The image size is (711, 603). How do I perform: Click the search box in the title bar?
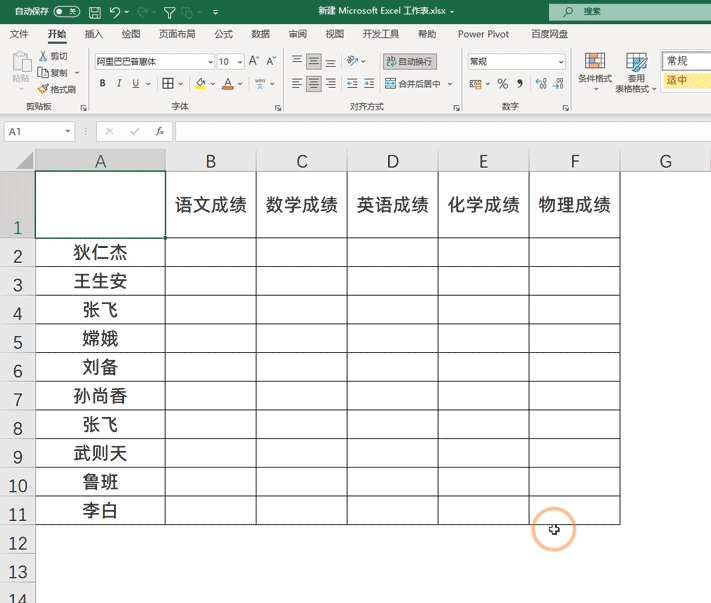(630, 12)
